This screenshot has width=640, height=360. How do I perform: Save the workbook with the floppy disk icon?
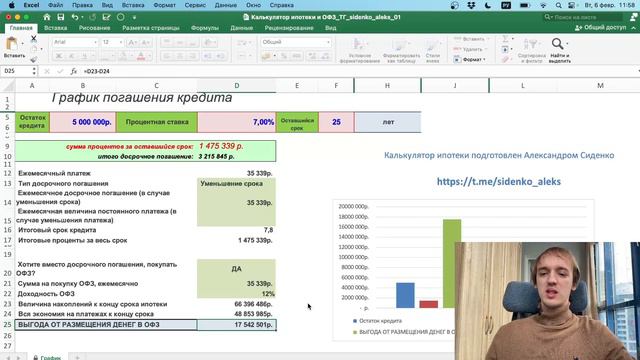(x=61, y=17)
